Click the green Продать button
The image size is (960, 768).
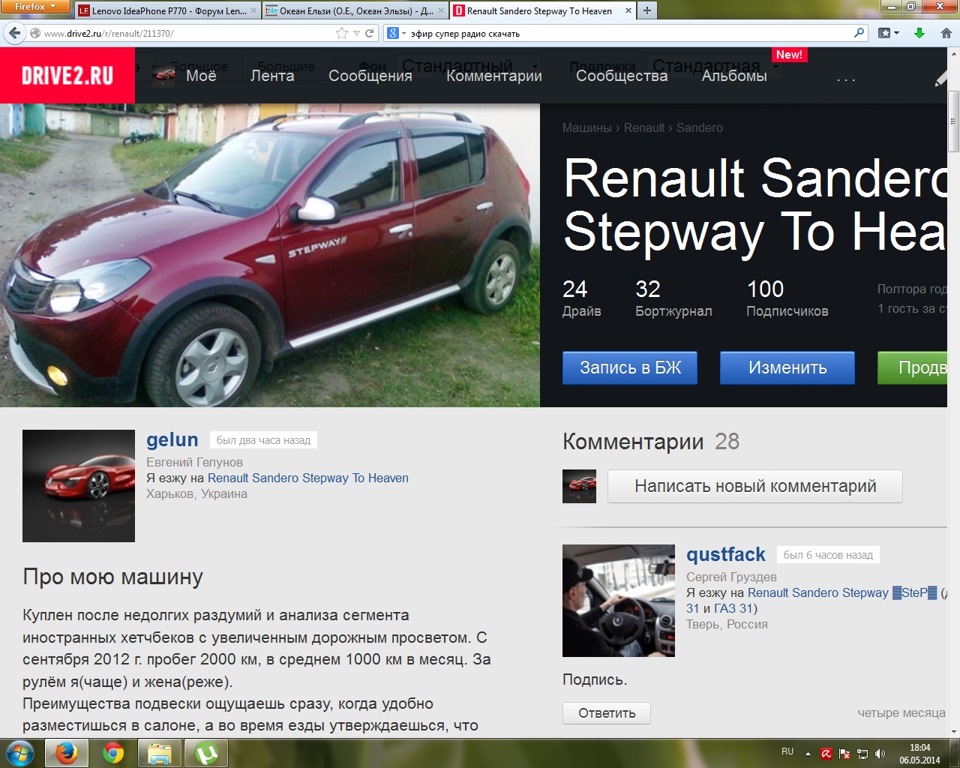912,367
